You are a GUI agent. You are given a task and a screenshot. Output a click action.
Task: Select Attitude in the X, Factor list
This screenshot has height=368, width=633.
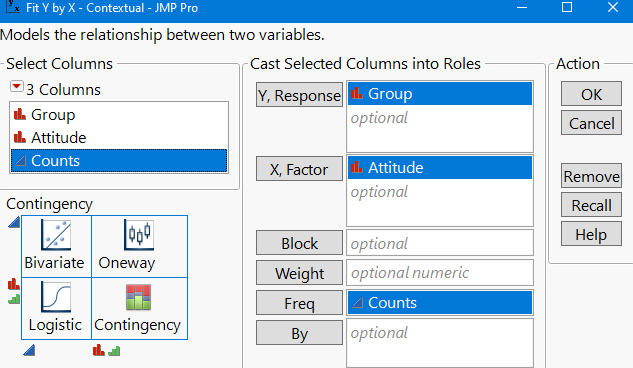point(440,167)
